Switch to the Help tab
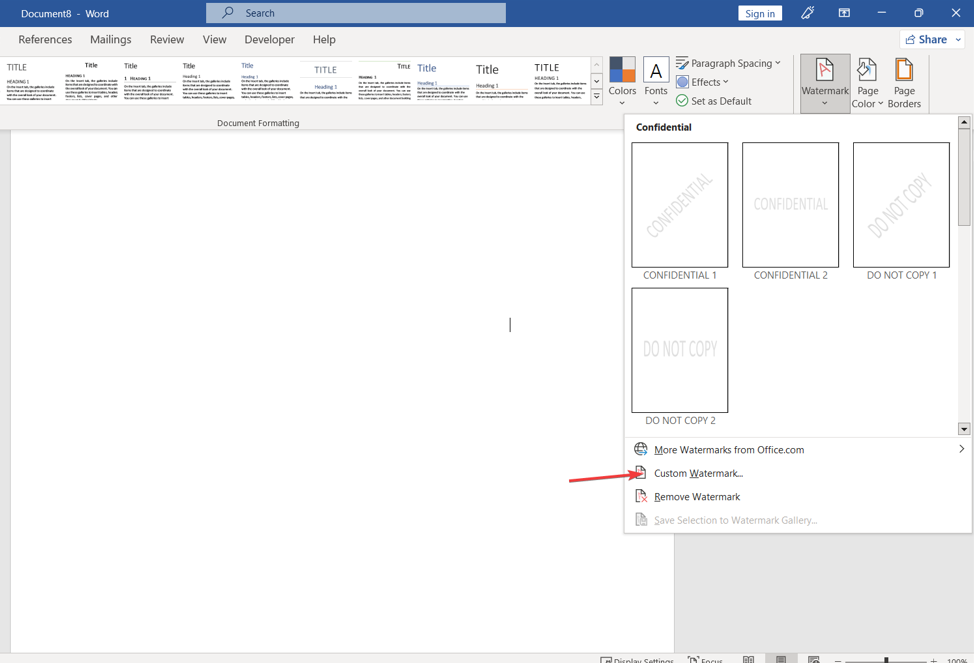974x663 pixels. point(324,39)
